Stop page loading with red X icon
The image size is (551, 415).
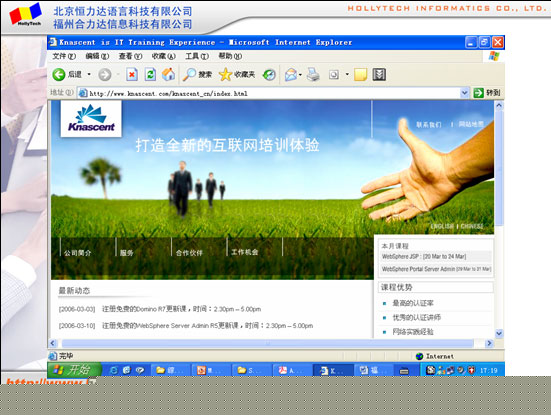pos(132,74)
